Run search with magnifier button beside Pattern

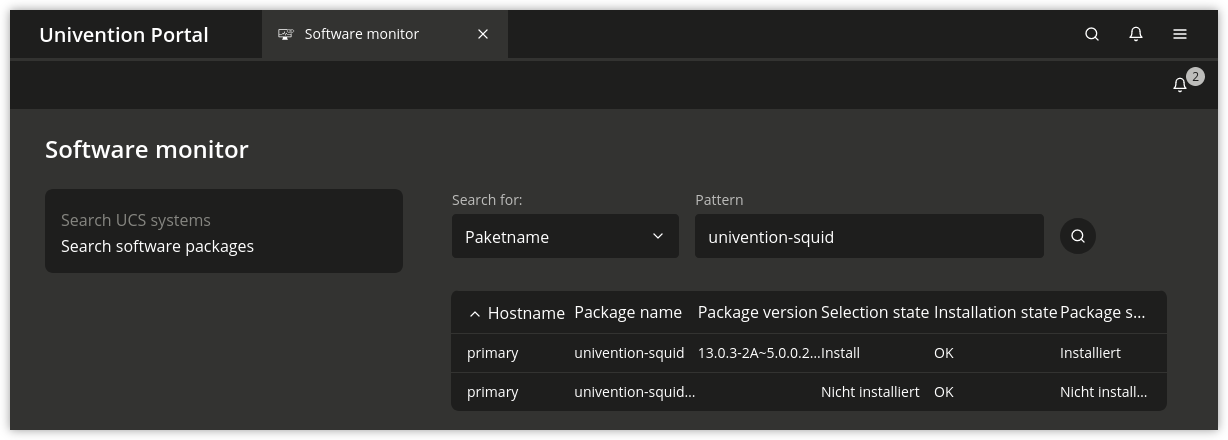pyautogui.click(x=1078, y=236)
